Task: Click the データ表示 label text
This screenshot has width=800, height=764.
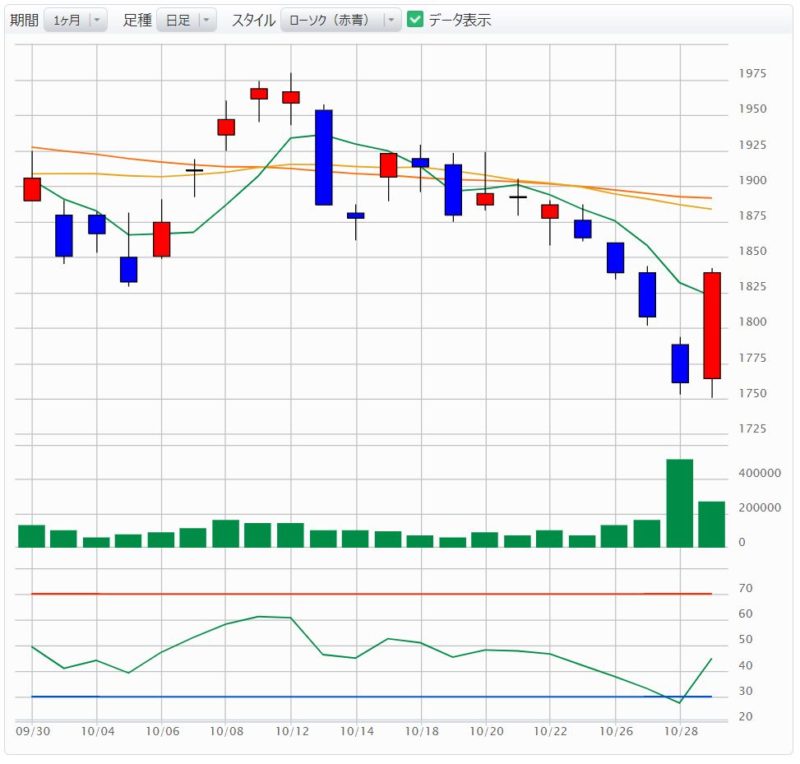Action: point(460,20)
